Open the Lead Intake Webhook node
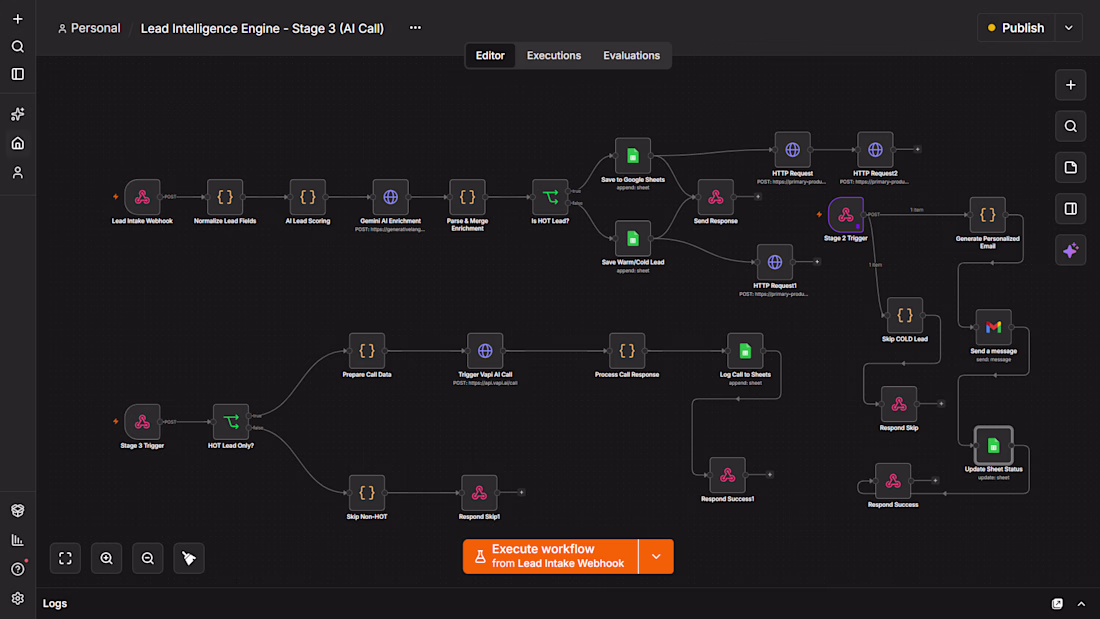 142,197
